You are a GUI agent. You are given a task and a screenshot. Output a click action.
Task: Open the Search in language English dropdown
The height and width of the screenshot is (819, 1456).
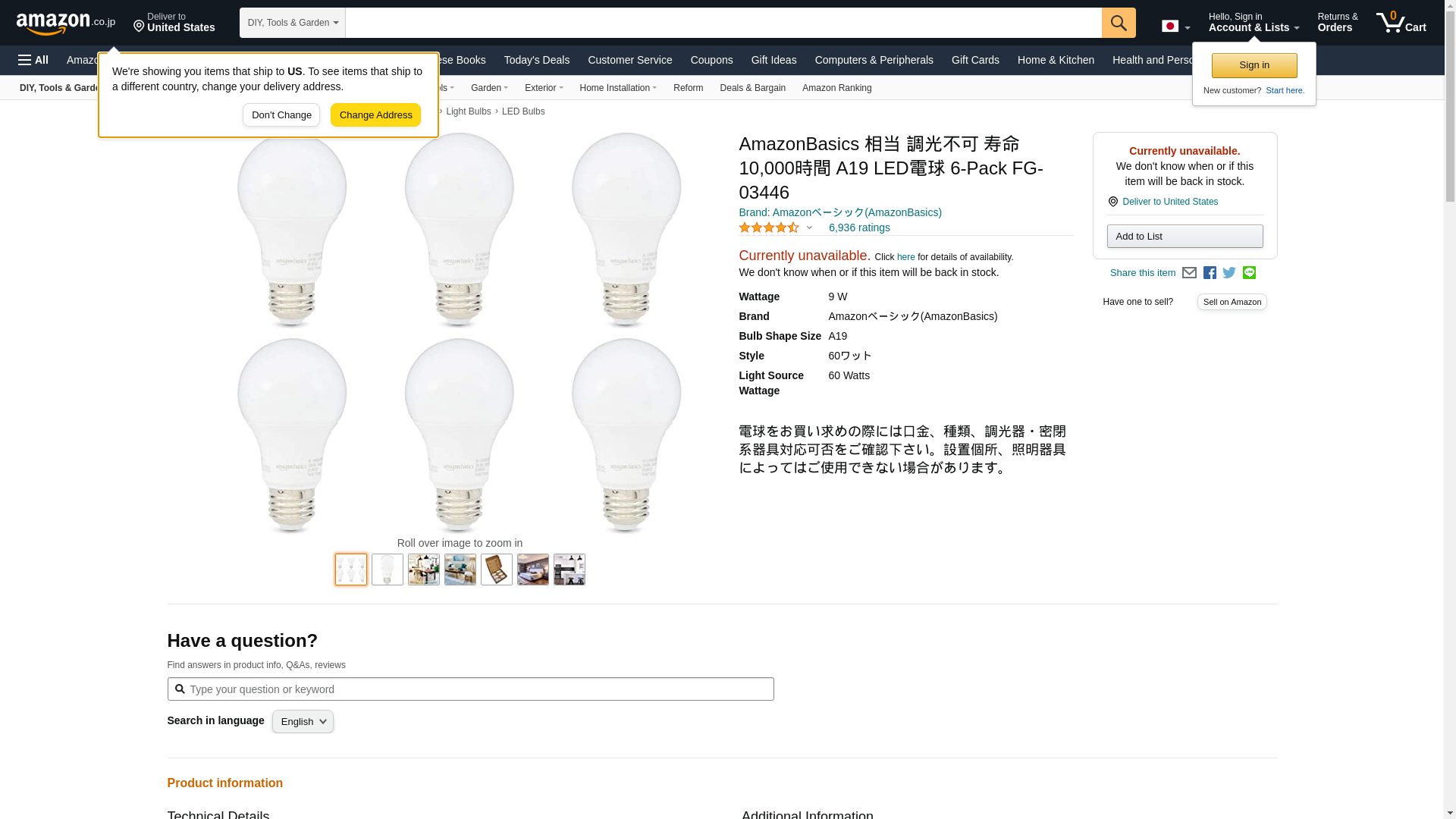[x=303, y=721]
